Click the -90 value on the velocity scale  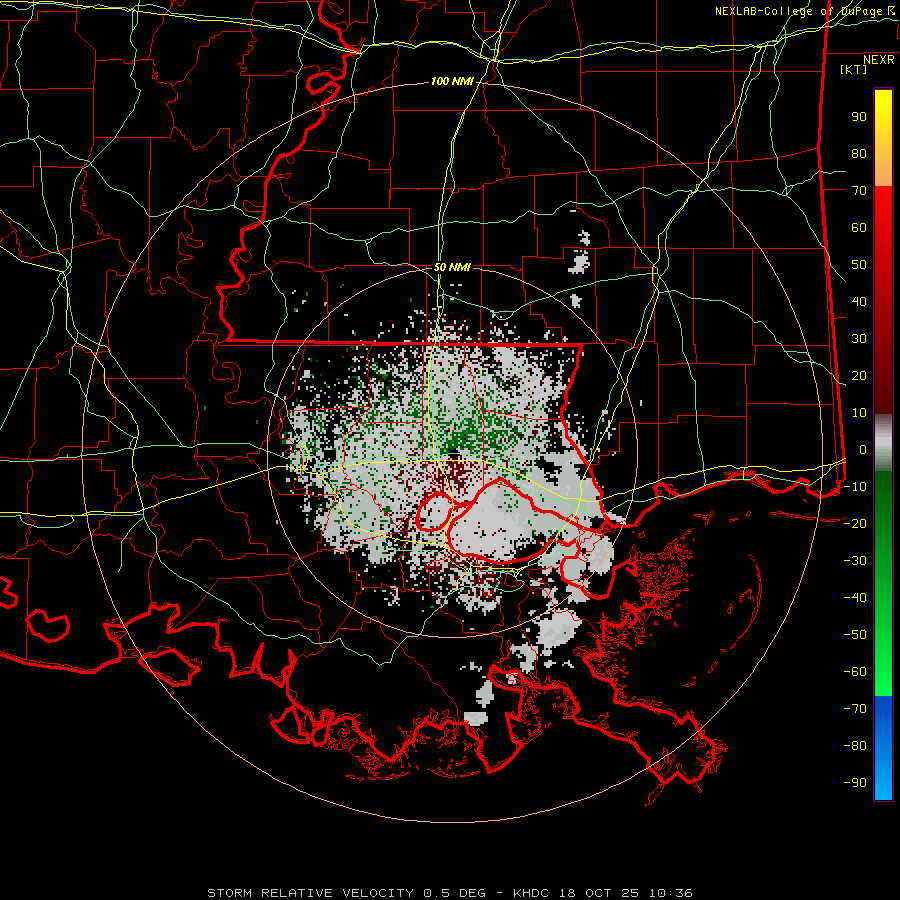click(x=855, y=783)
